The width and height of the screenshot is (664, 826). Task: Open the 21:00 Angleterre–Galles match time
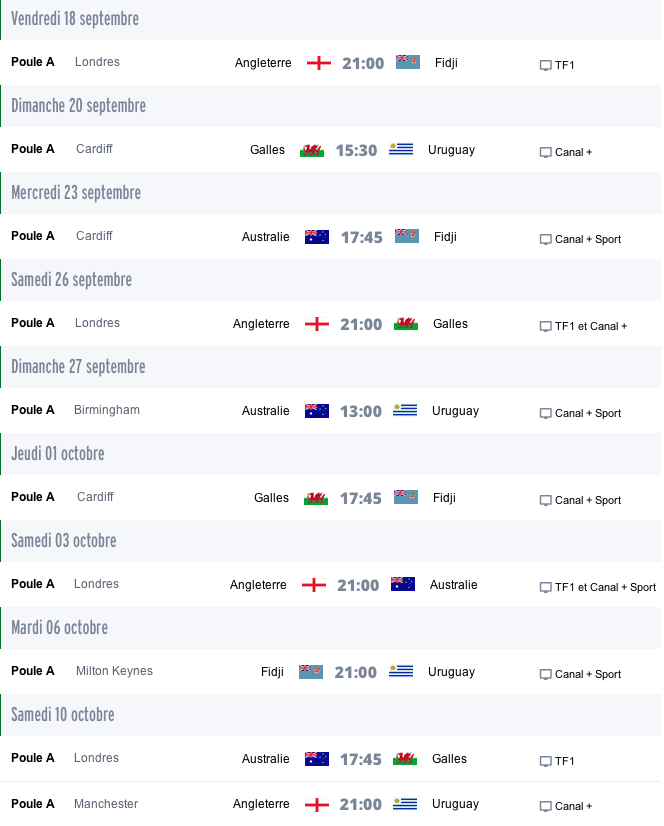[361, 324]
